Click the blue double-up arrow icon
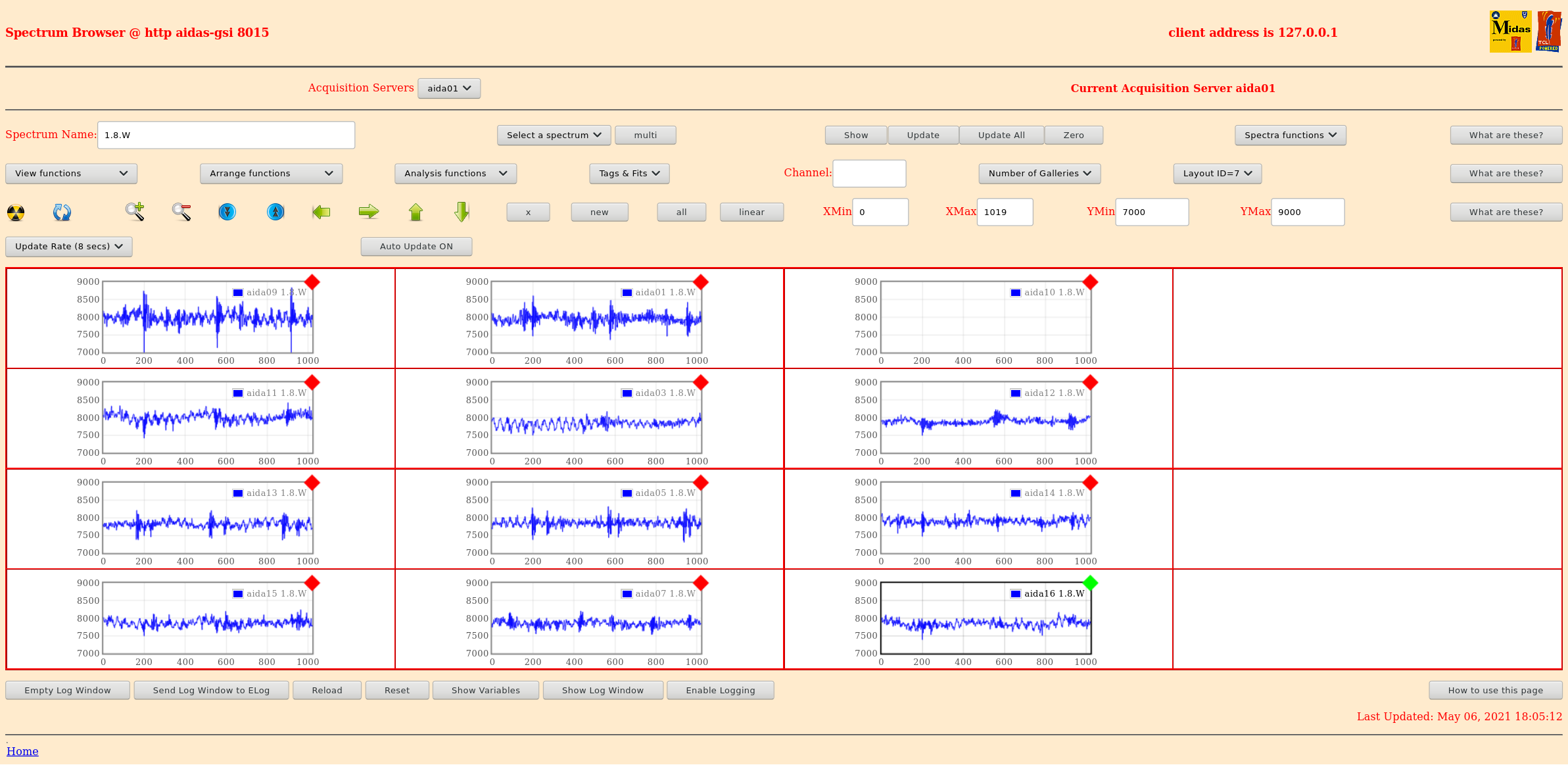Image resolution: width=1568 pixels, height=765 pixels. [x=275, y=212]
